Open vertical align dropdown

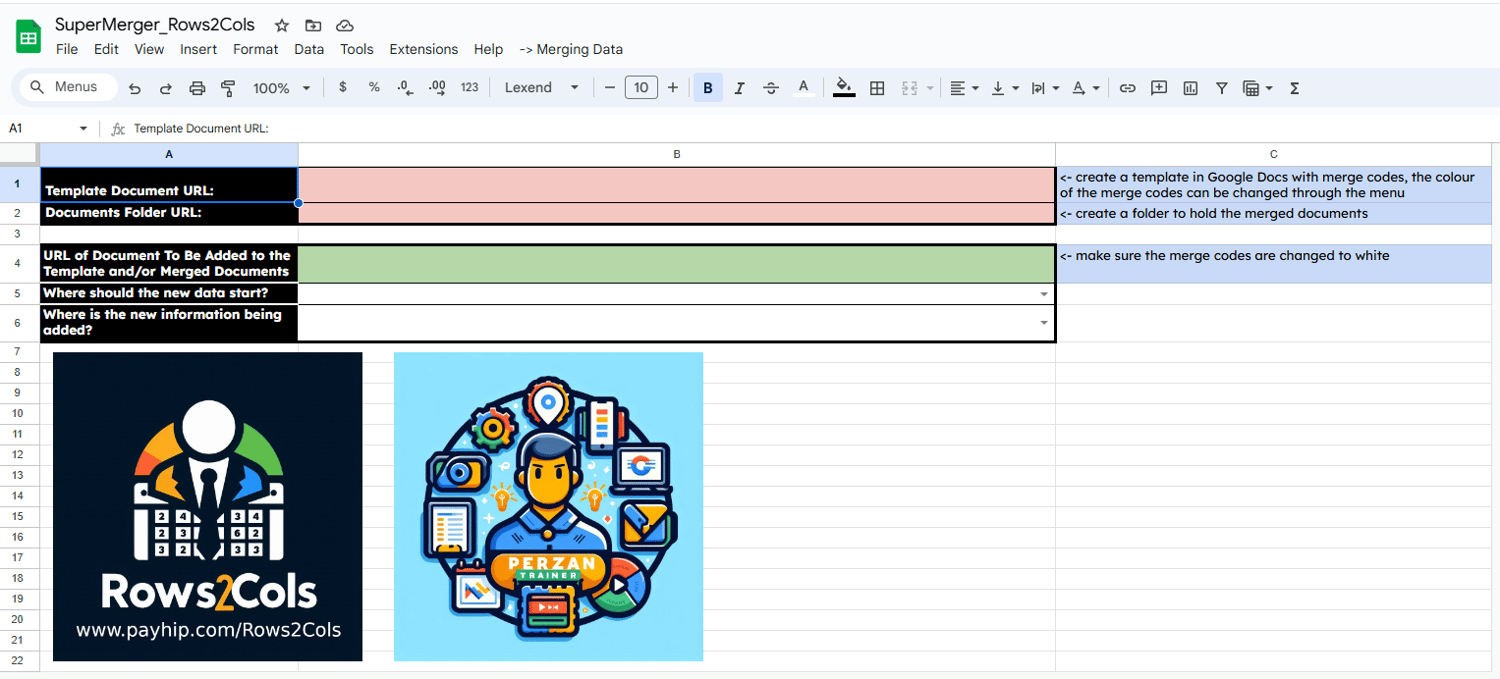point(1004,88)
